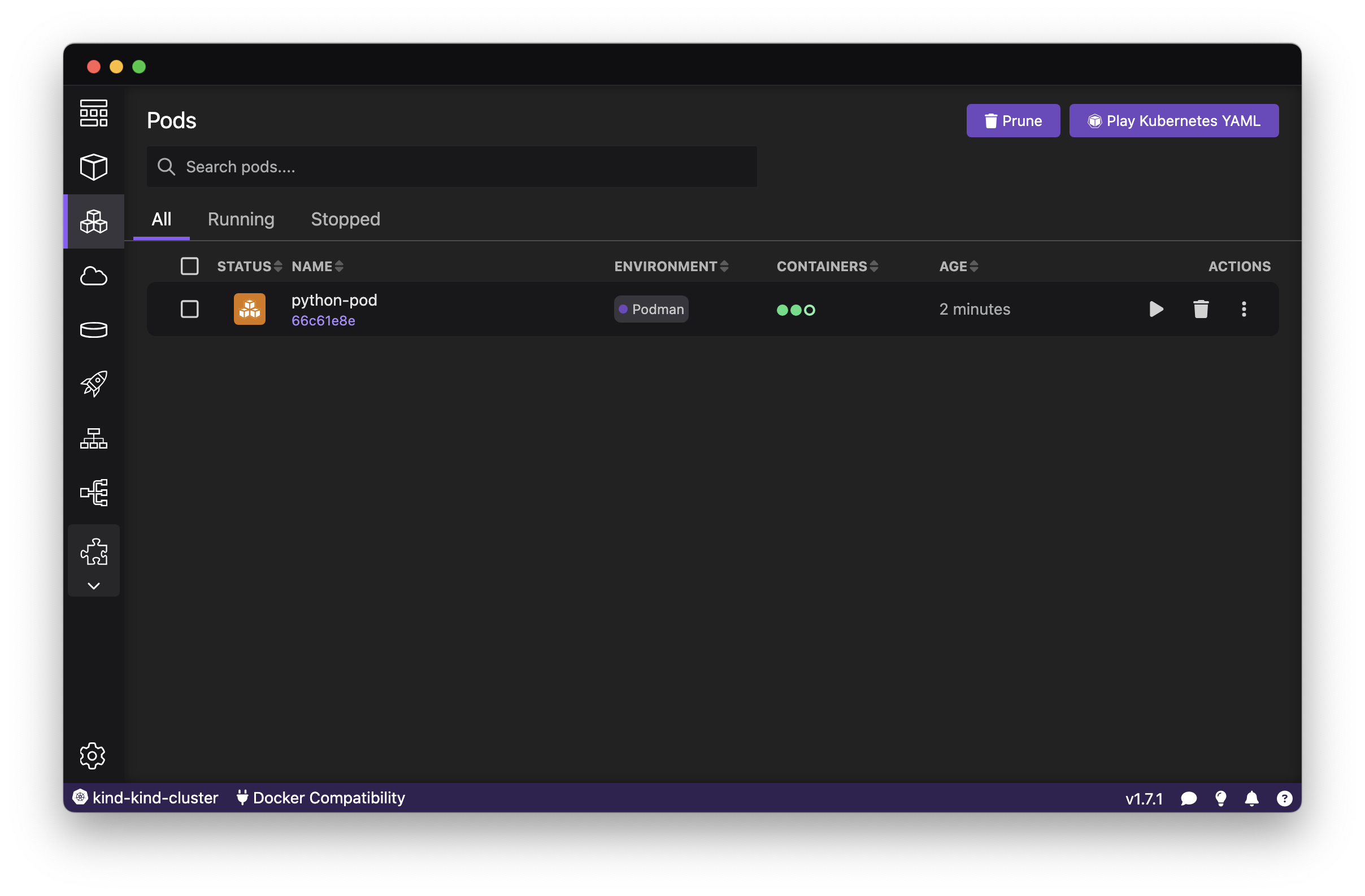The width and height of the screenshot is (1365, 896).
Task: Click the Prune button
Action: [1013, 120]
